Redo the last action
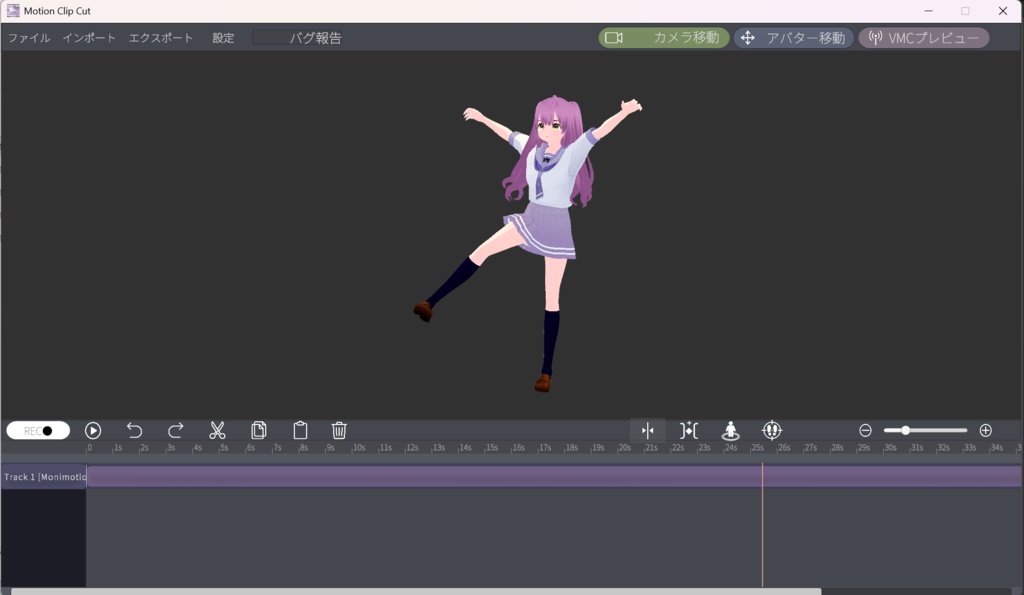 [176, 430]
